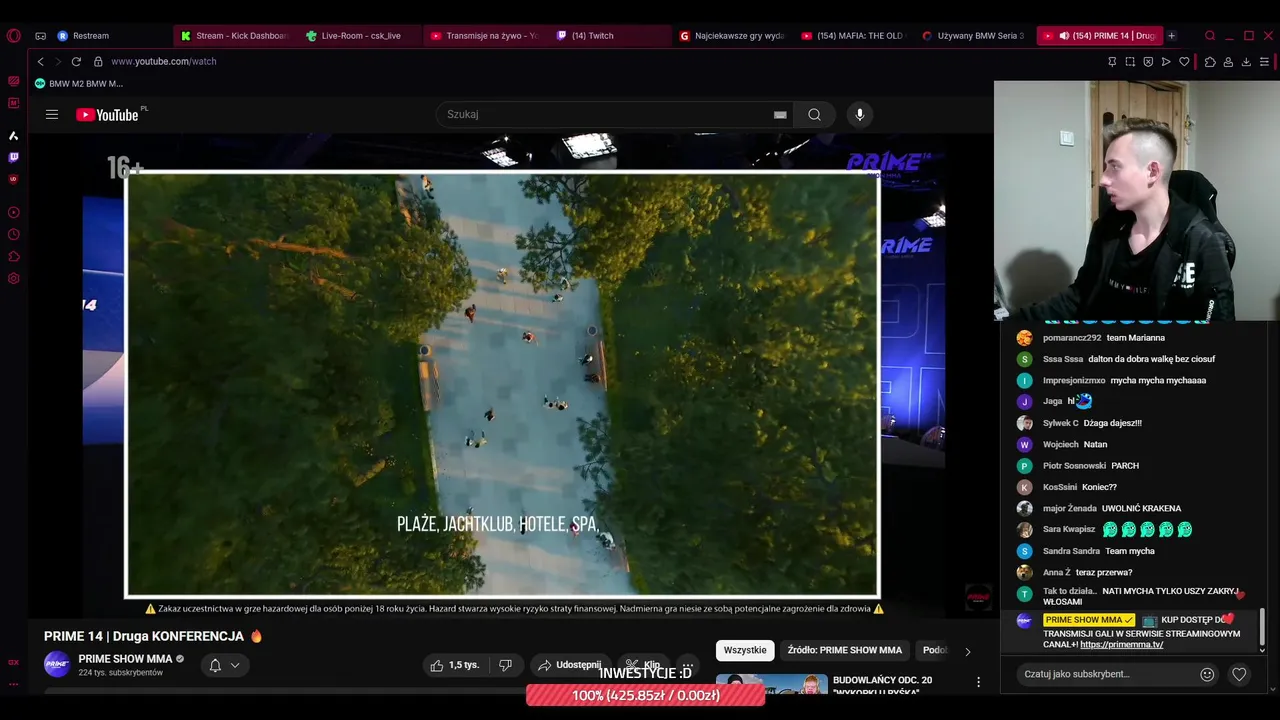This screenshot has width=1280, height=720.
Task: Select Źródło: PRIME SHOW MMA chip
Action: coord(844,650)
